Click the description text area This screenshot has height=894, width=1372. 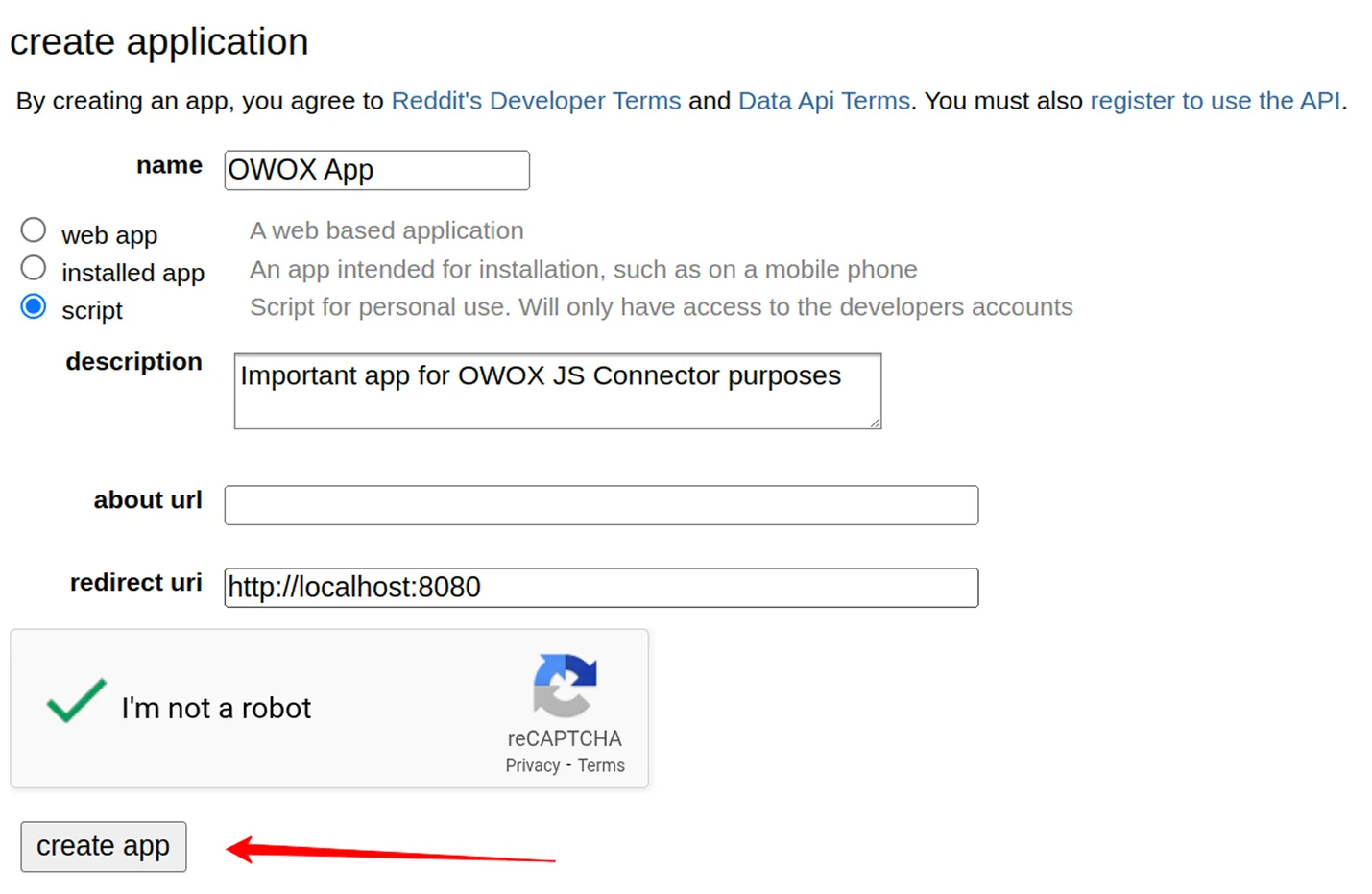point(558,391)
